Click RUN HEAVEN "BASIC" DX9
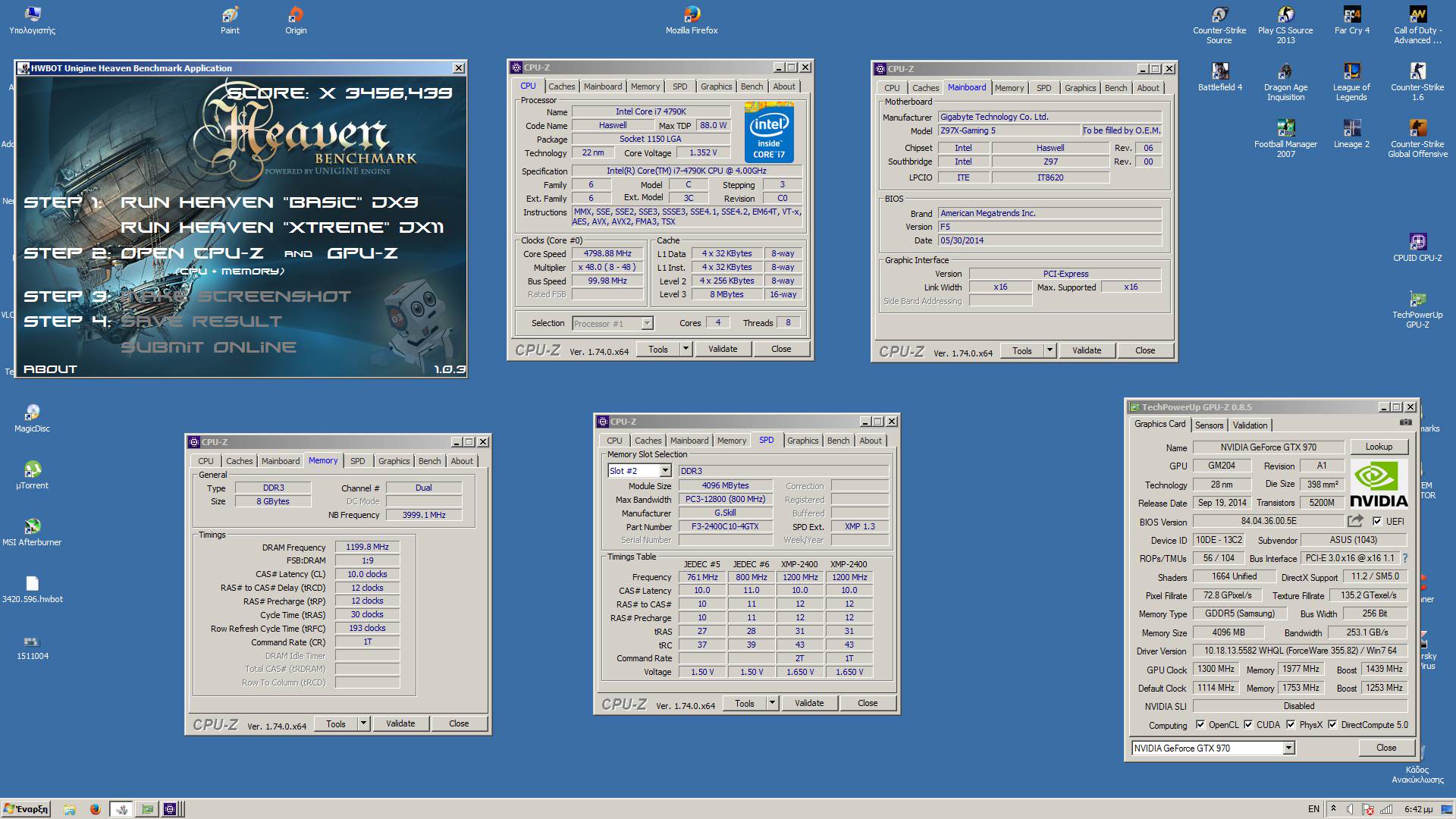This screenshot has width=1456, height=819. tap(269, 202)
